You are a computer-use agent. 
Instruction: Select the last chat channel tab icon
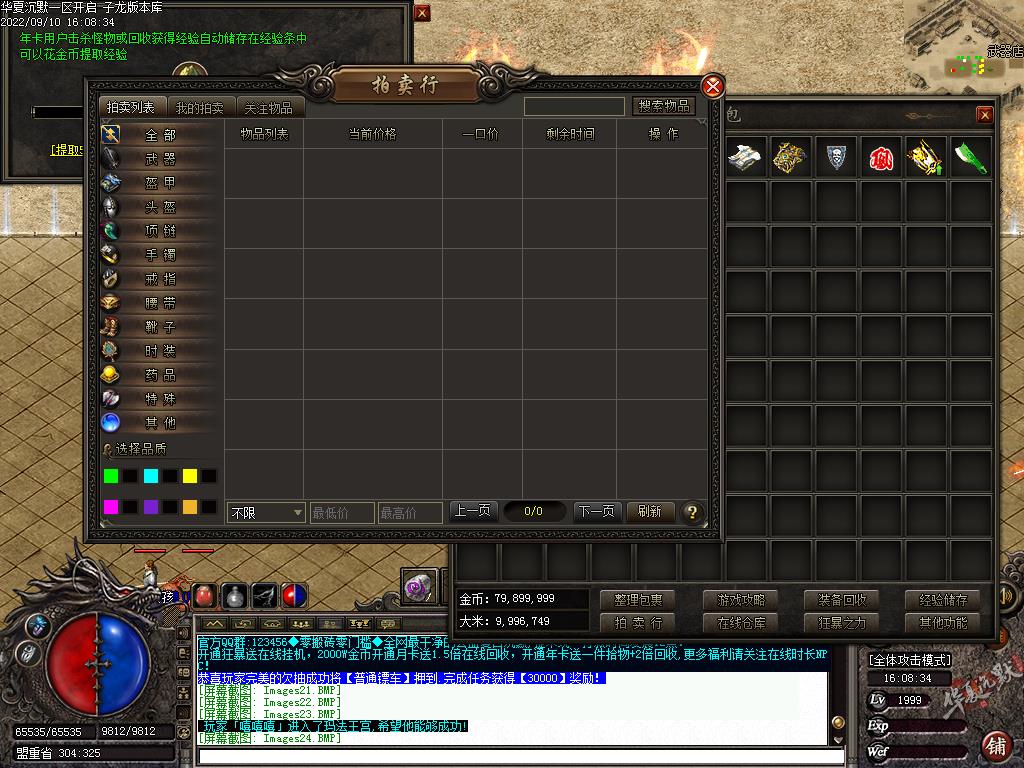tap(388, 624)
